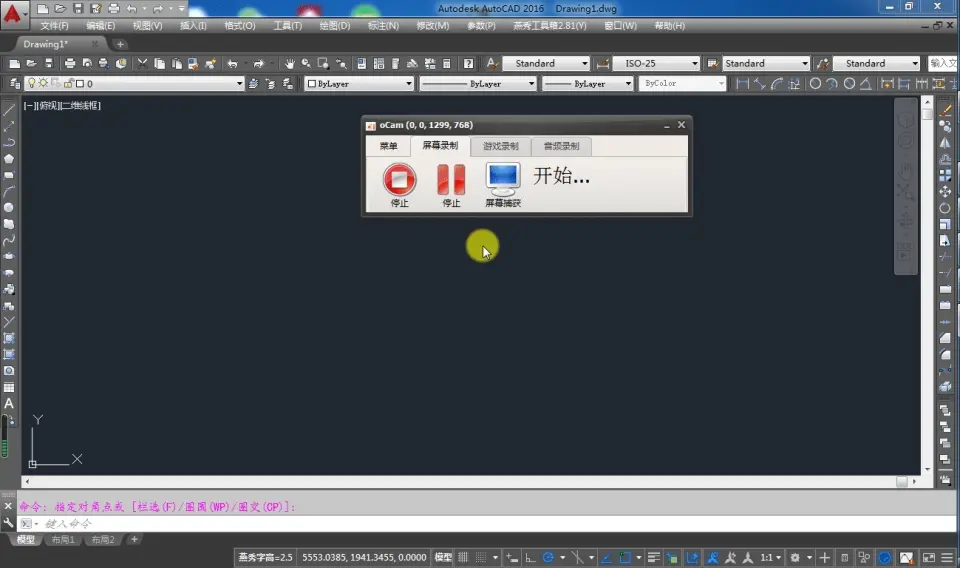Click the 模型 model space status button
Viewport: 960px width, 568px height.
click(x=443, y=558)
